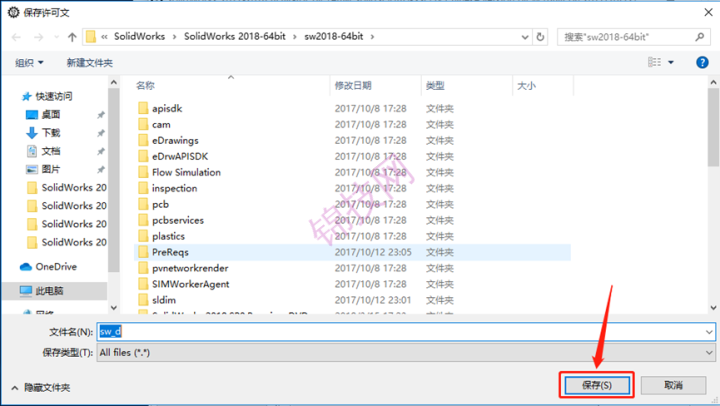Select the SIMWorkerAgent folder icon

tap(143, 284)
